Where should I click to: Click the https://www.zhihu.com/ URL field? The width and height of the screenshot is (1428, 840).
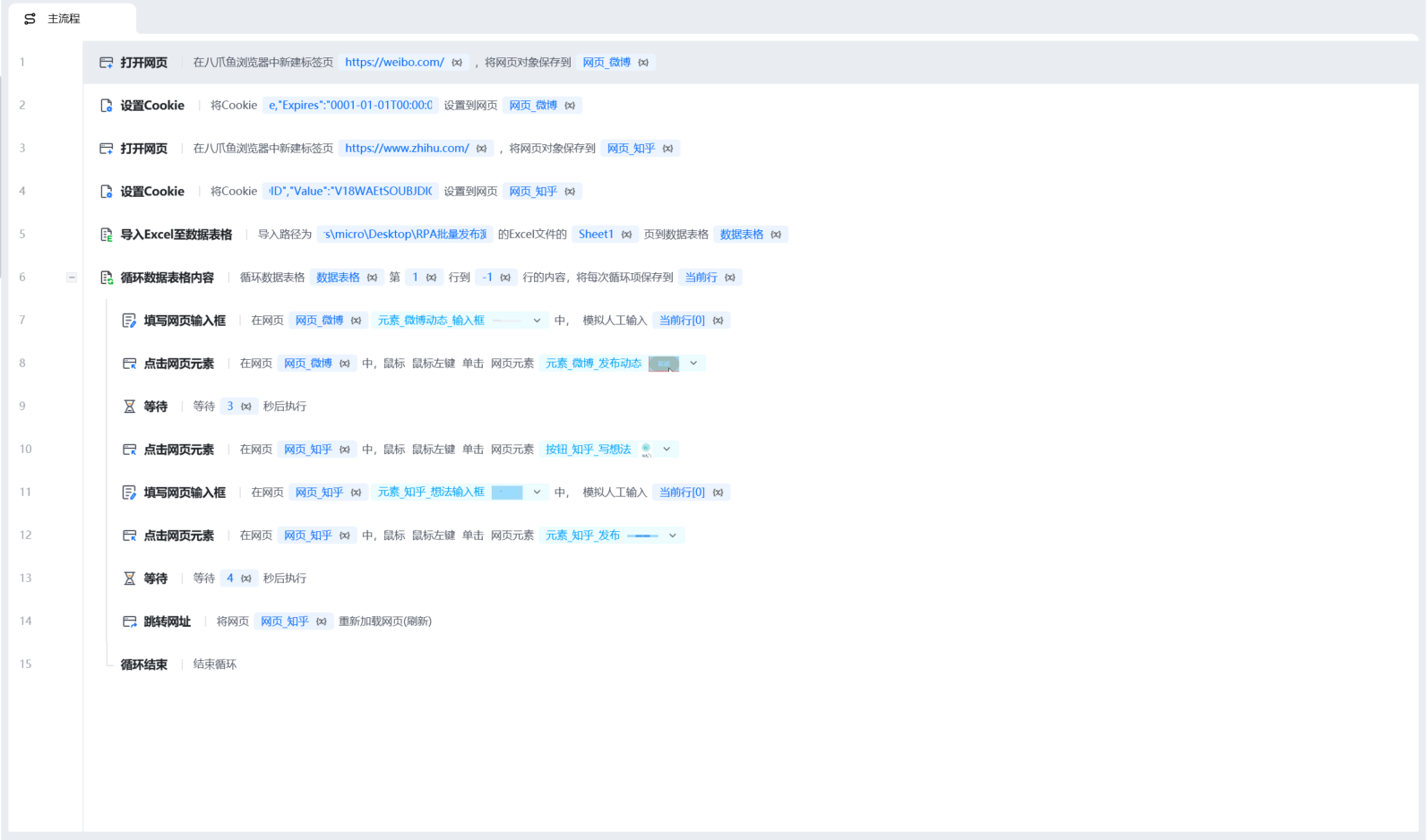coord(407,149)
